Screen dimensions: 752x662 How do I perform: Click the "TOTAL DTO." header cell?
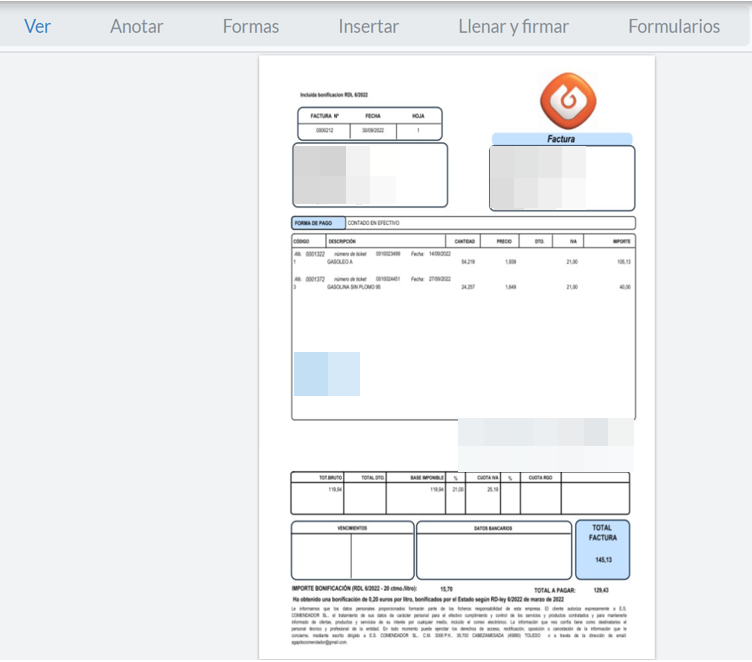[x=373, y=478]
